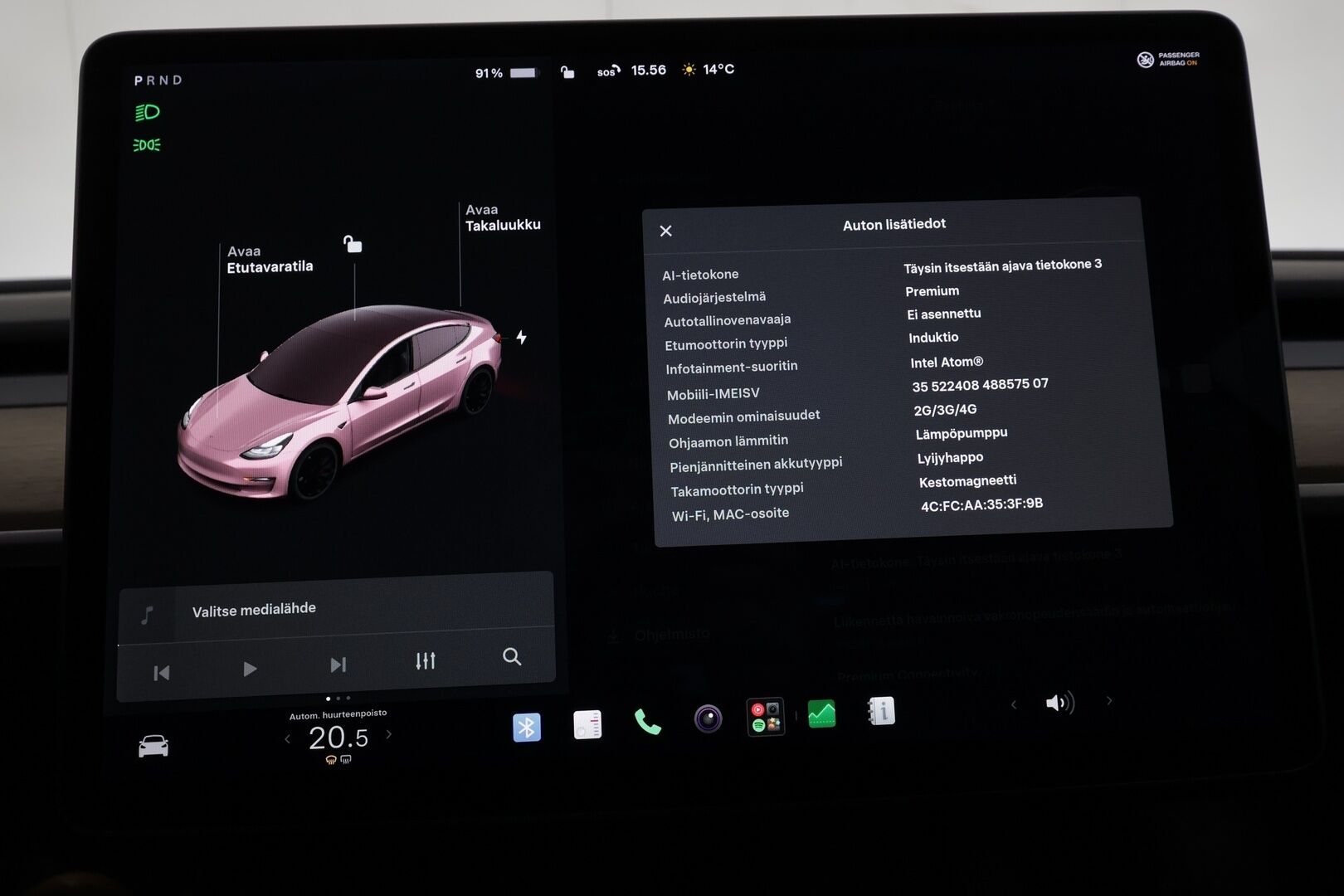Screen dimensions: 1344x896
Task: Open the dashcam camera app
Action: click(x=708, y=718)
